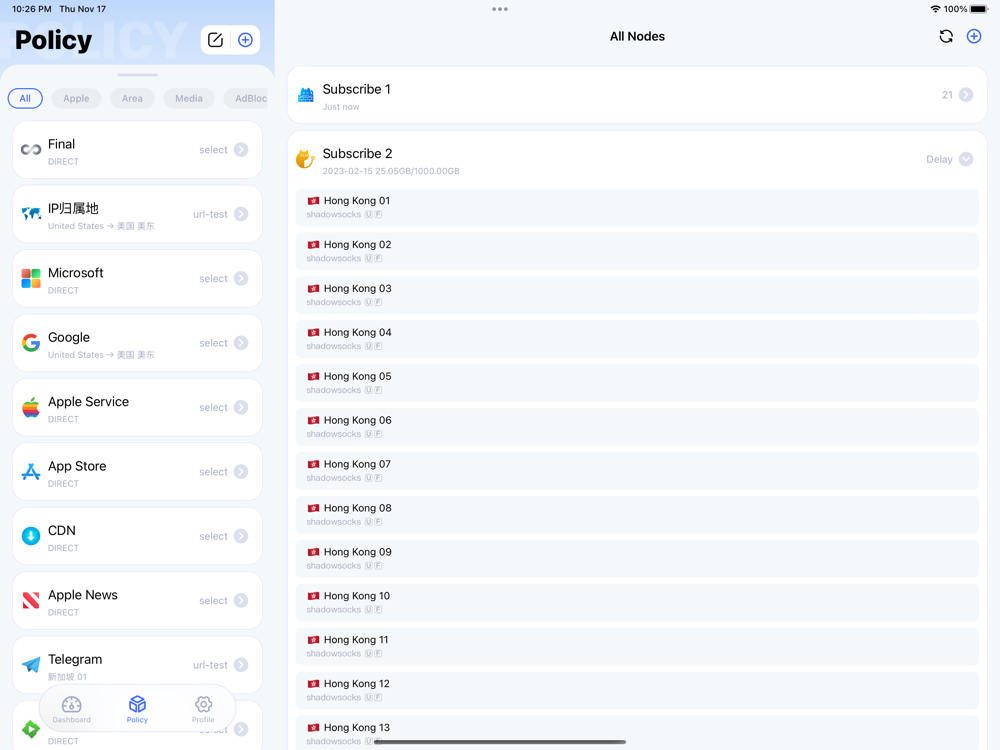The image size is (1000, 750).
Task: Click the Subscribe 2 usage info text
Action: tap(391, 171)
